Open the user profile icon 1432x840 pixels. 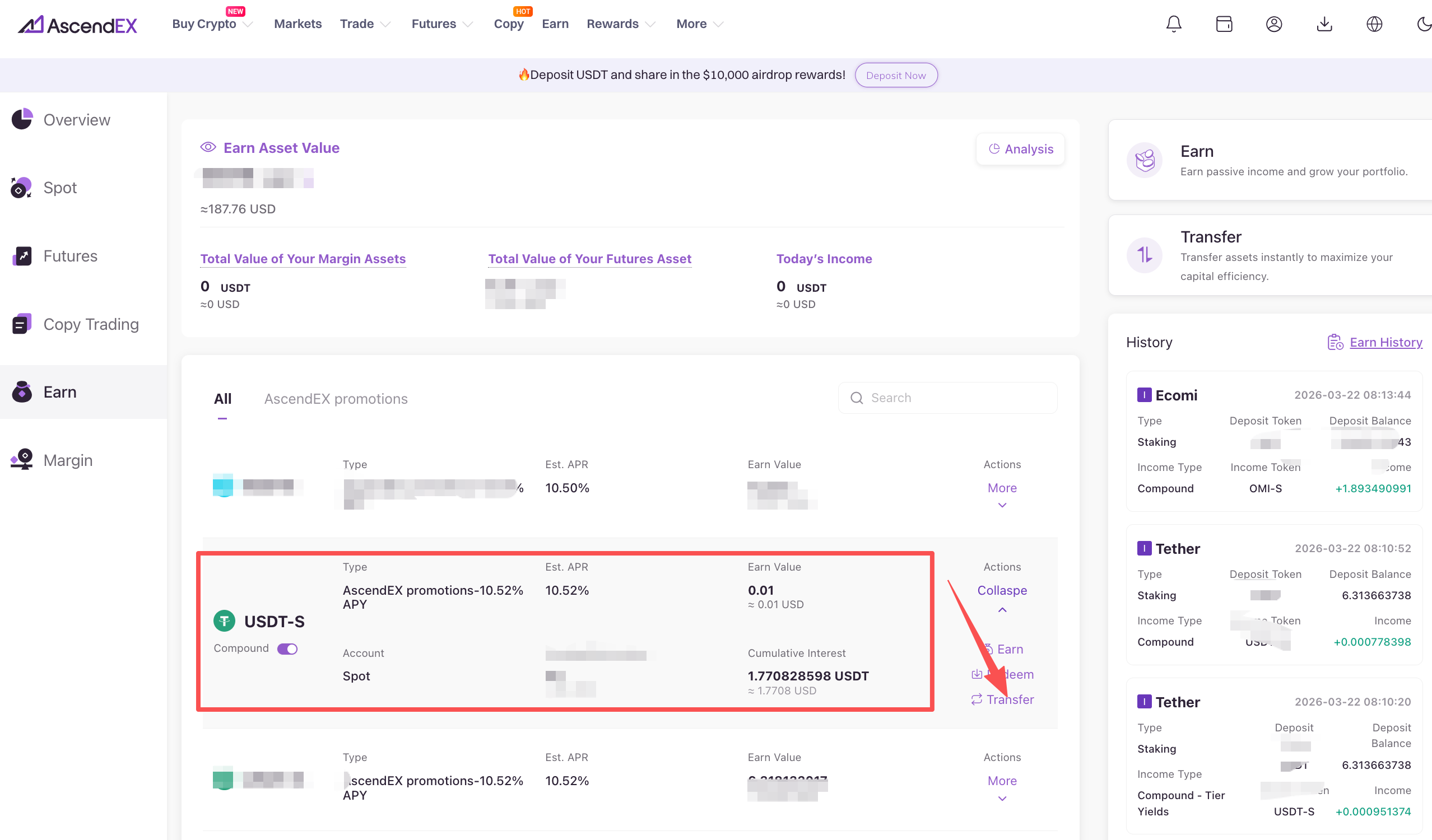1273,24
